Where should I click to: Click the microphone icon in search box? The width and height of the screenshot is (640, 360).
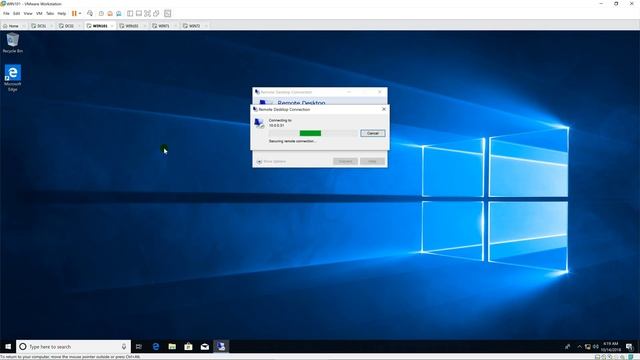pos(124,347)
